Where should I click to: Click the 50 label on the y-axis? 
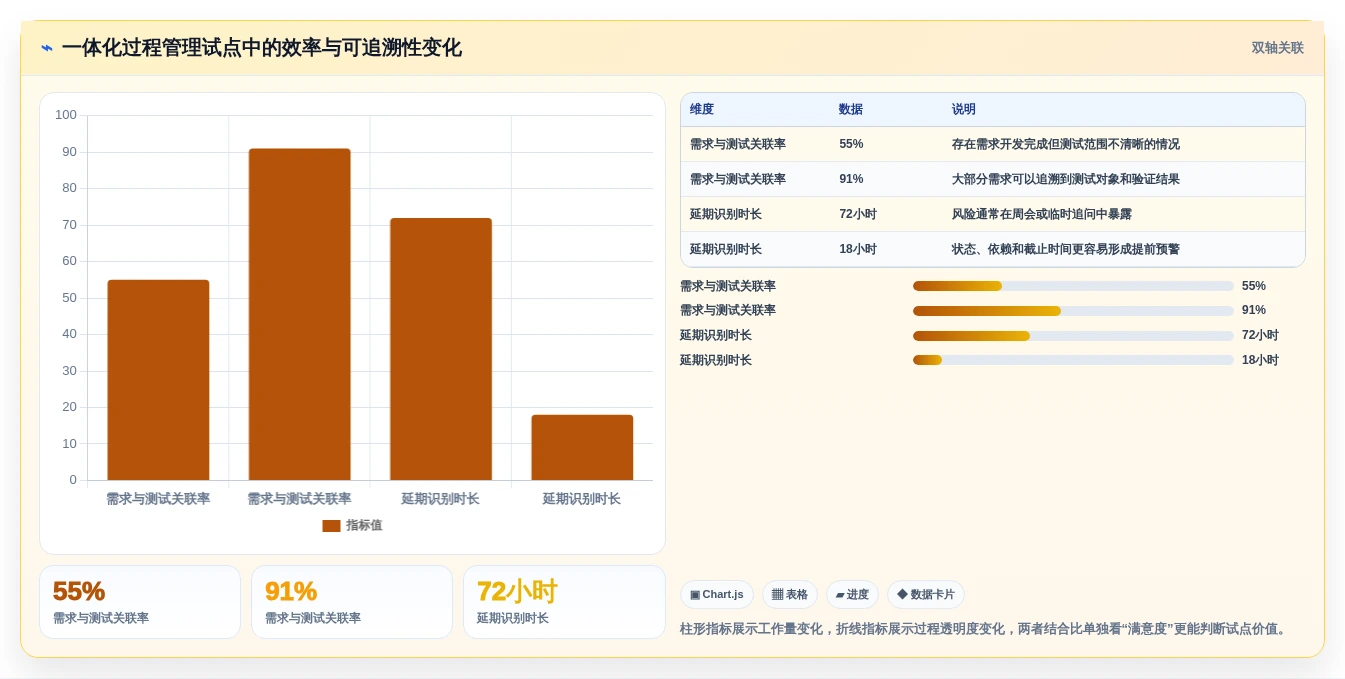[69, 298]
